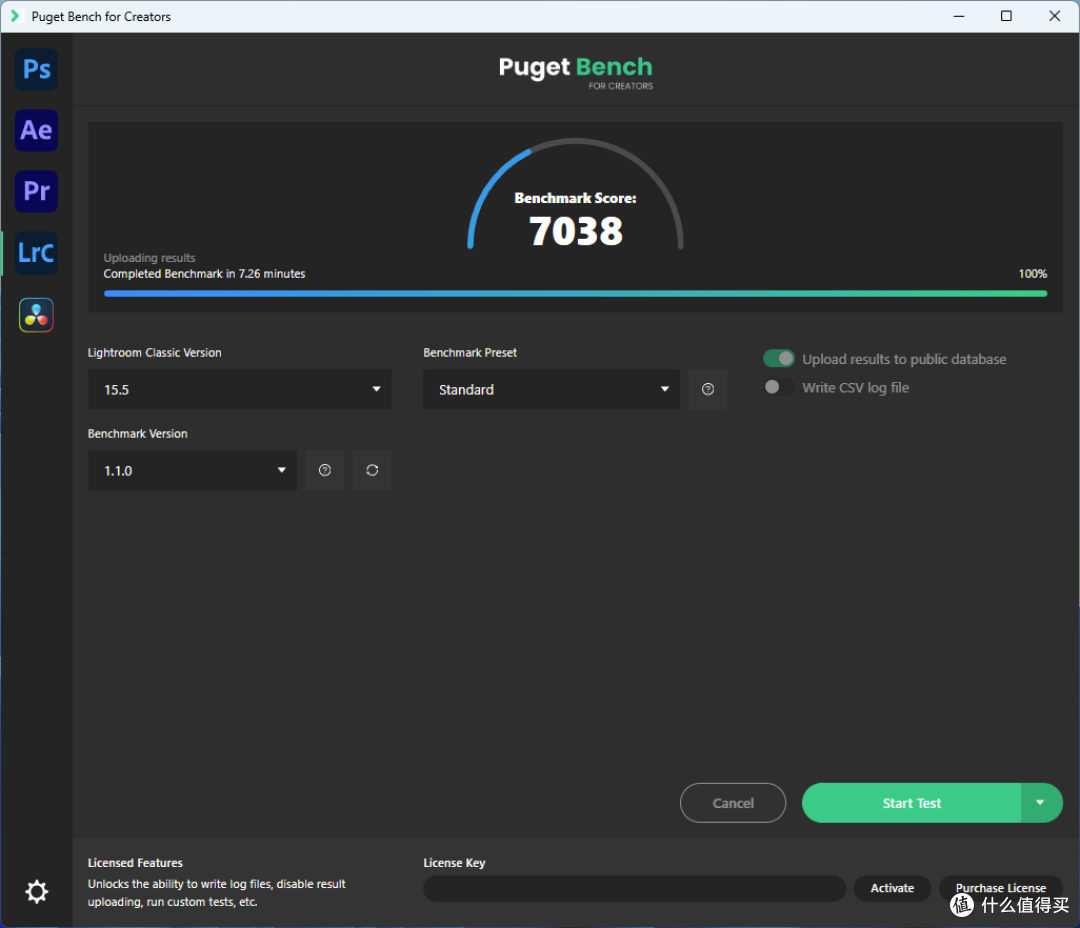This screenshot has width=1080, height=928.
Task: Open the After Effects benchmark icon
Action: tap(37, 130)
